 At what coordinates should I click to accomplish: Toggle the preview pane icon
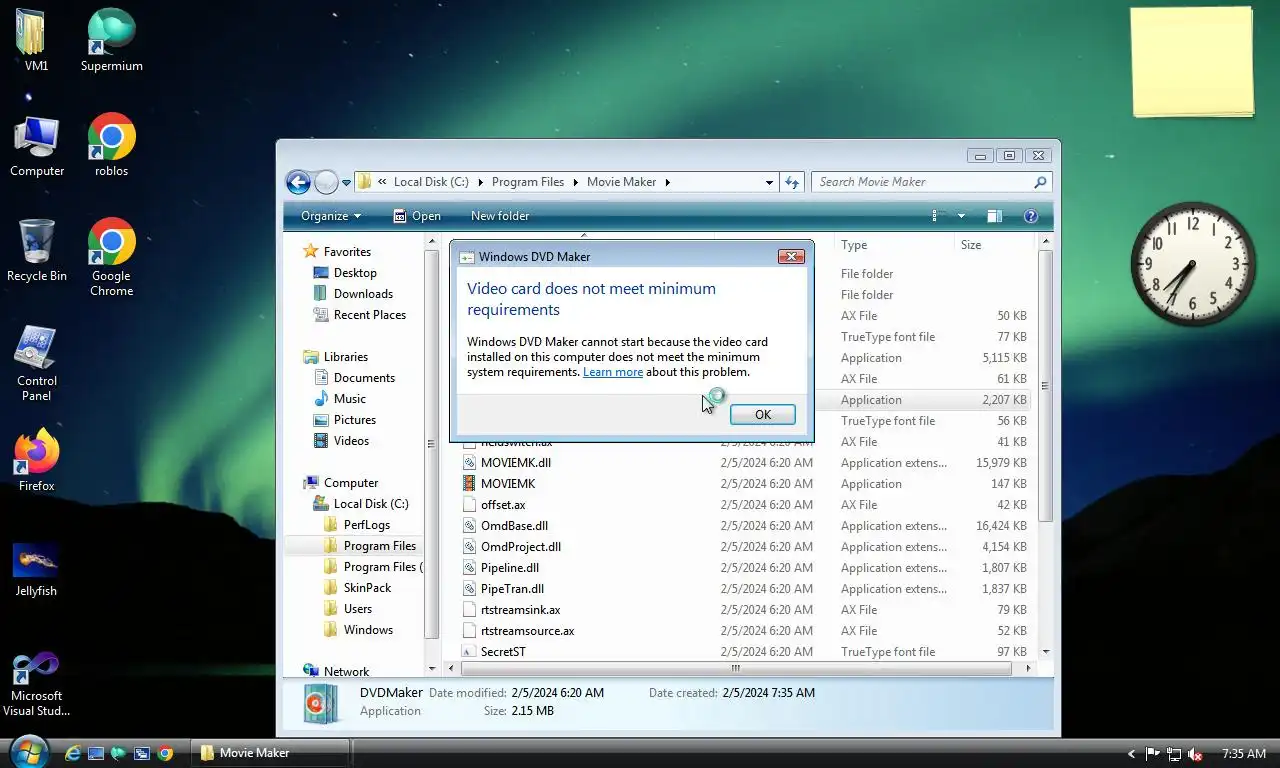click(994, 216)
